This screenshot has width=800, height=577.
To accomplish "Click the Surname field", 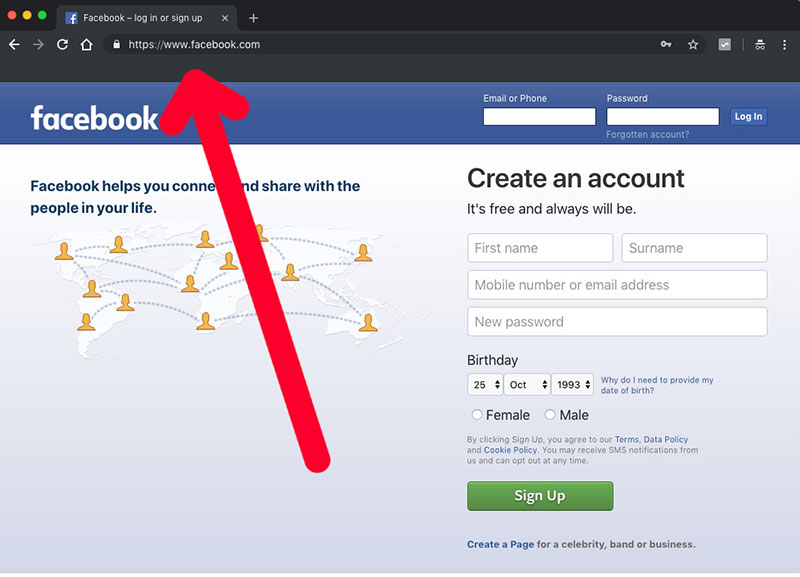I will 694,248.
